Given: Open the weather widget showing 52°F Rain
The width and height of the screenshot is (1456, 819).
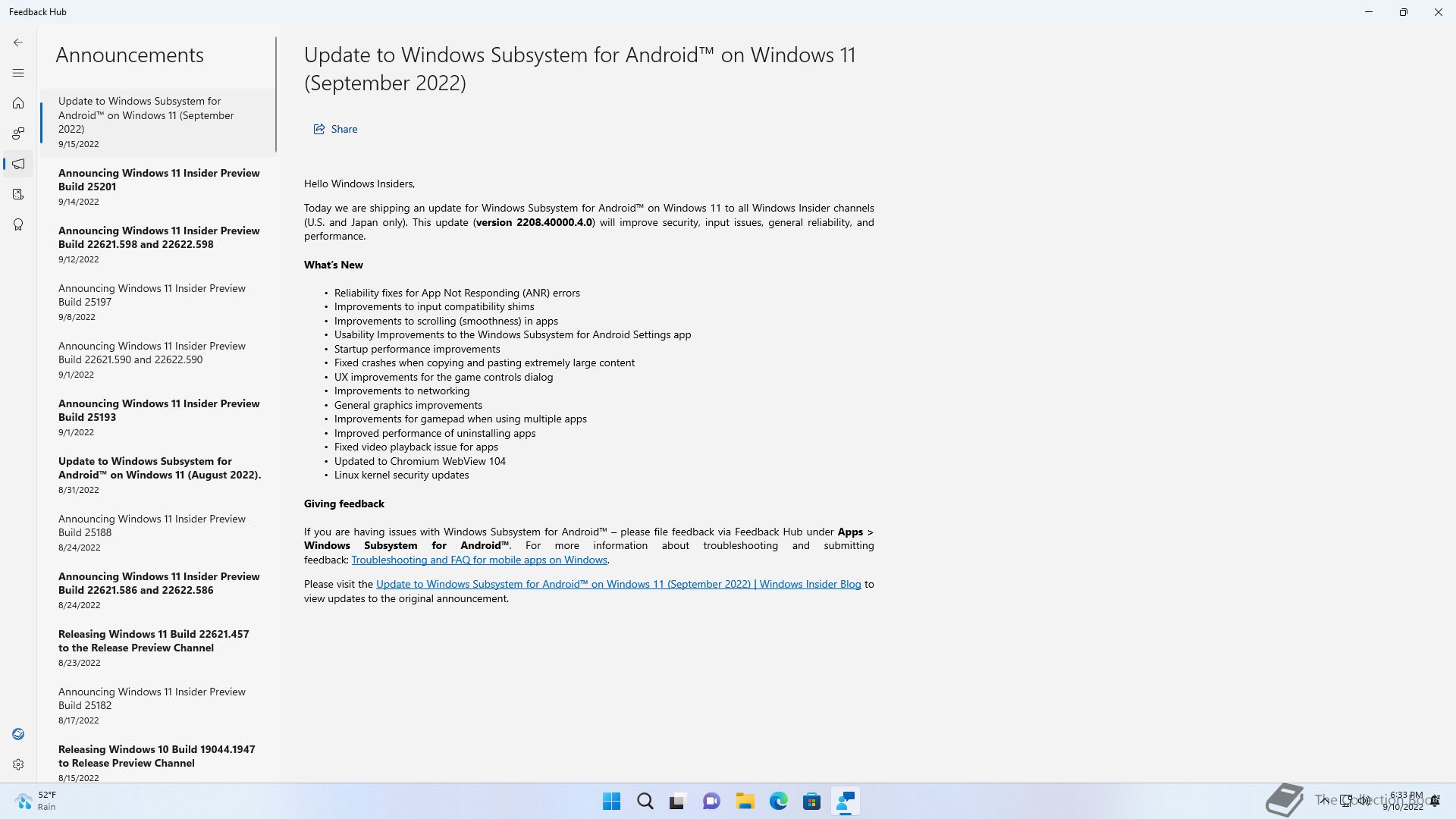Looking at the screenshot, I should click(x=36, y=801).
